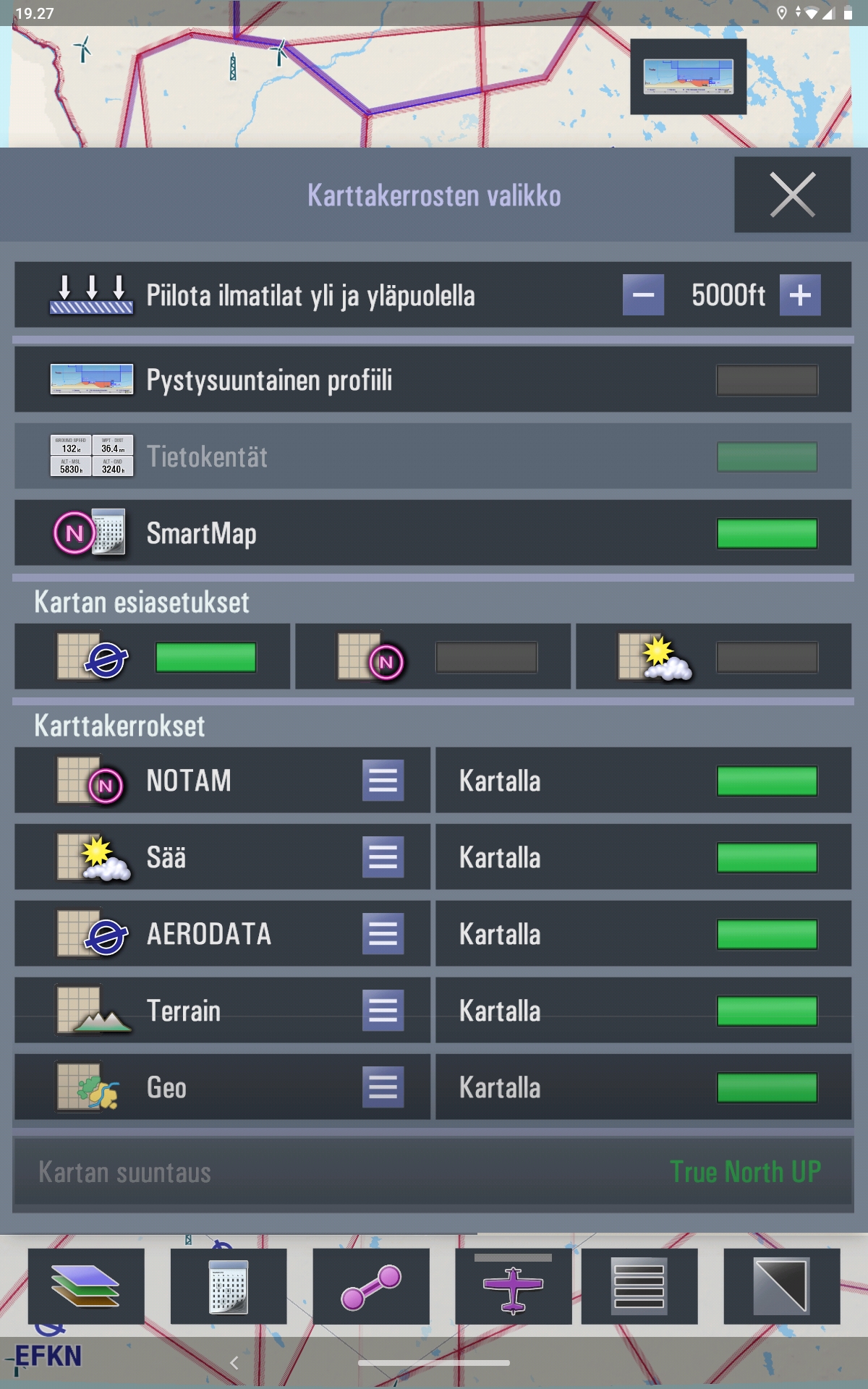Tap the route waypoints icon

click(371, 1286)
